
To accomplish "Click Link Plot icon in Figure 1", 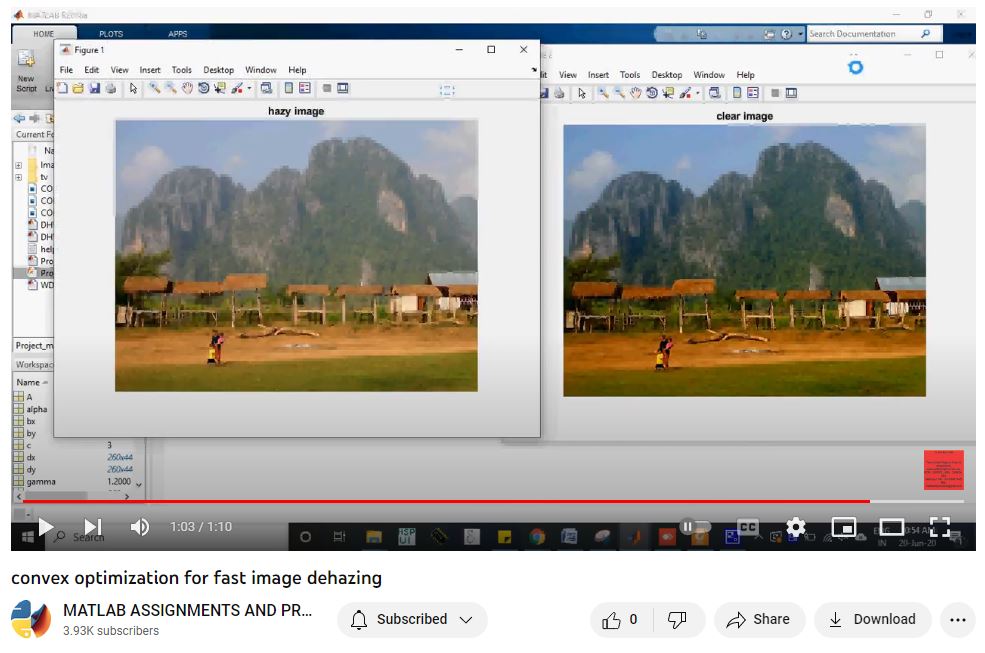I will 266,89.
